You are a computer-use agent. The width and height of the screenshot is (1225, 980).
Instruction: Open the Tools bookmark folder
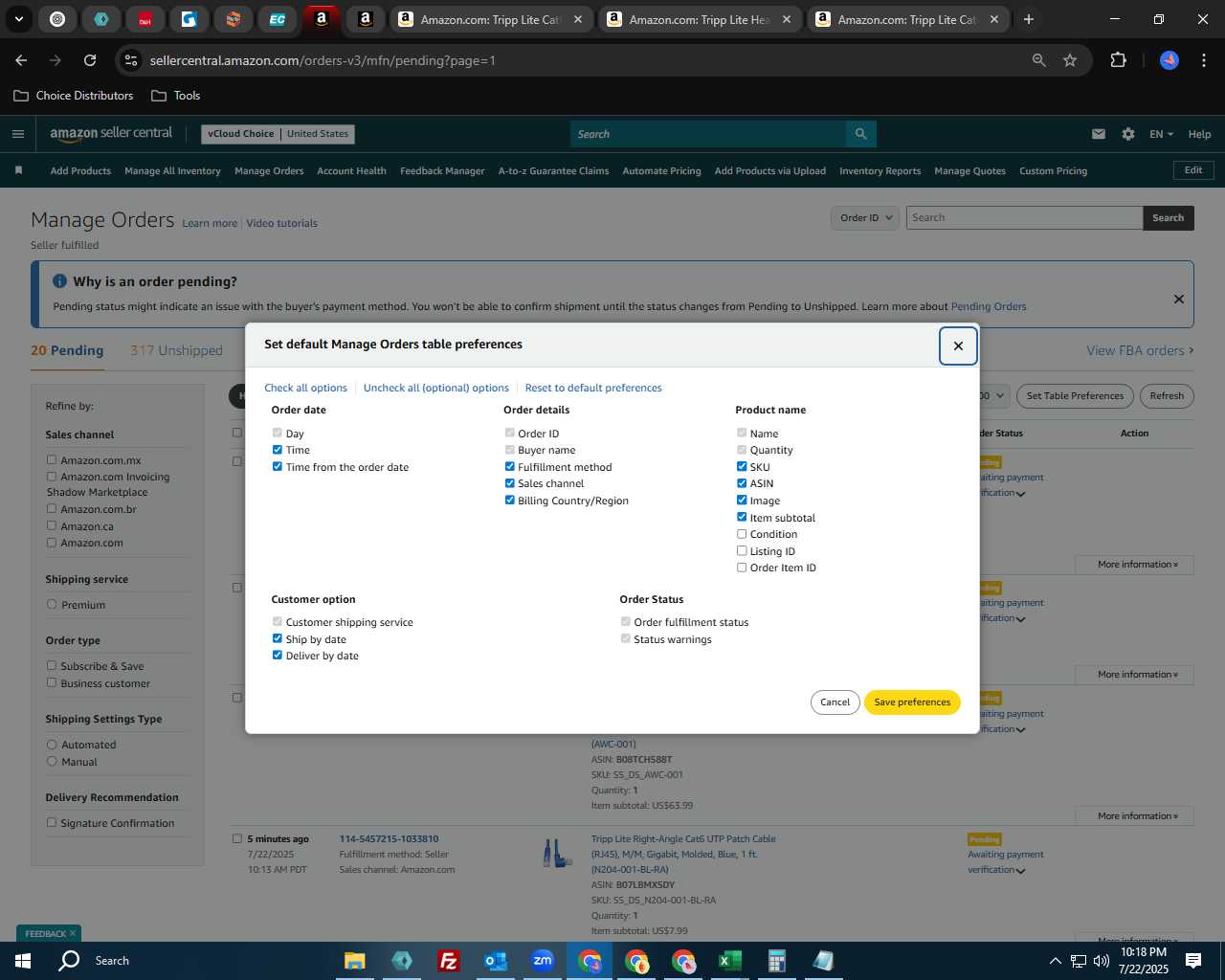(175, 96)
